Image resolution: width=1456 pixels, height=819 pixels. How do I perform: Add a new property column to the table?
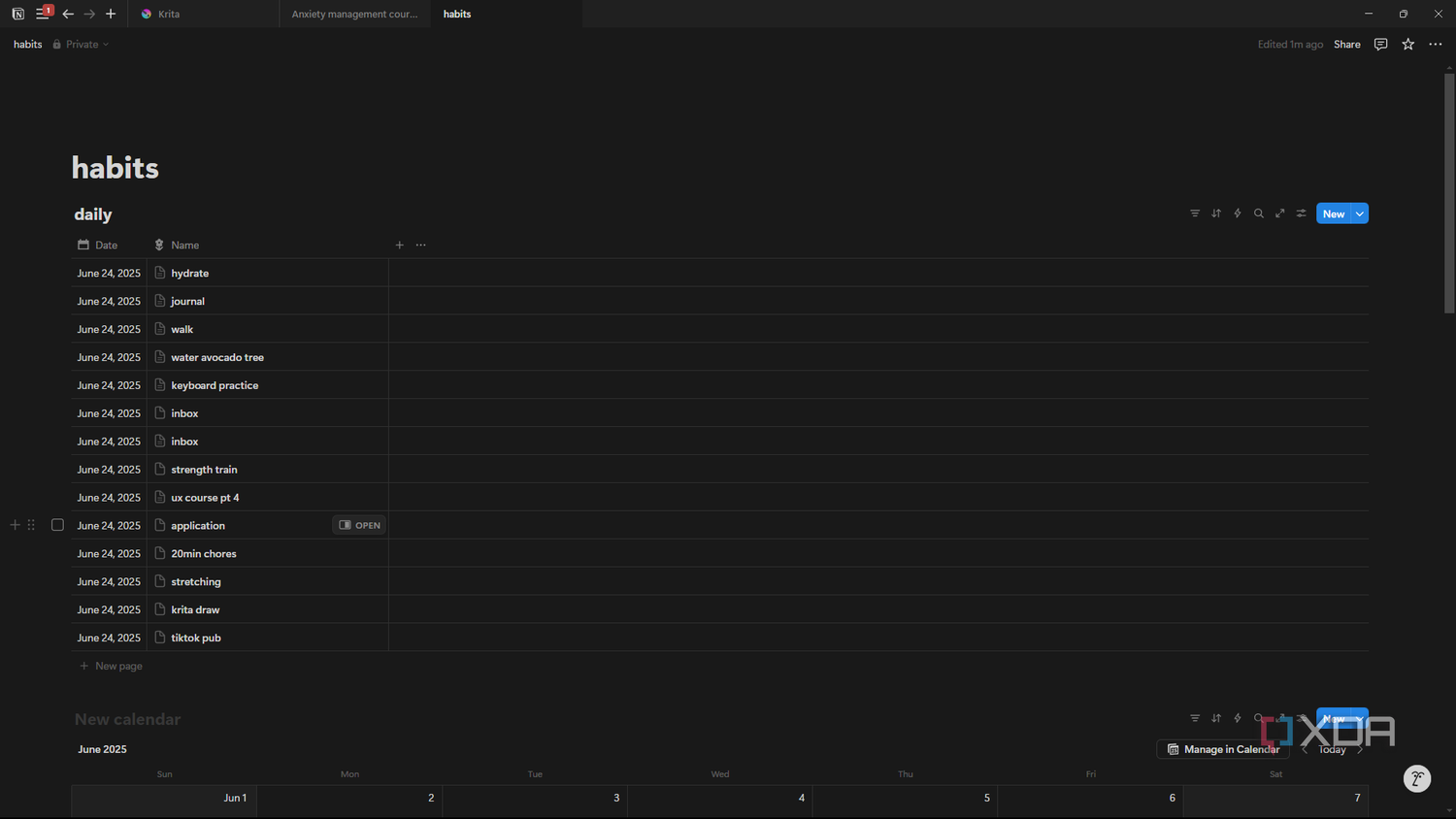pos(399,245)
